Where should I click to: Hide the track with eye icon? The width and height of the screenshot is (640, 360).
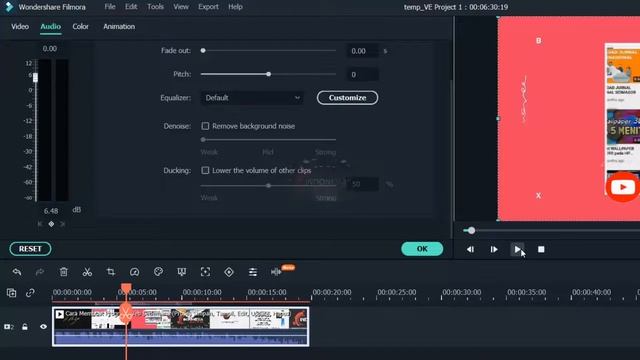[x=43, y=327]
